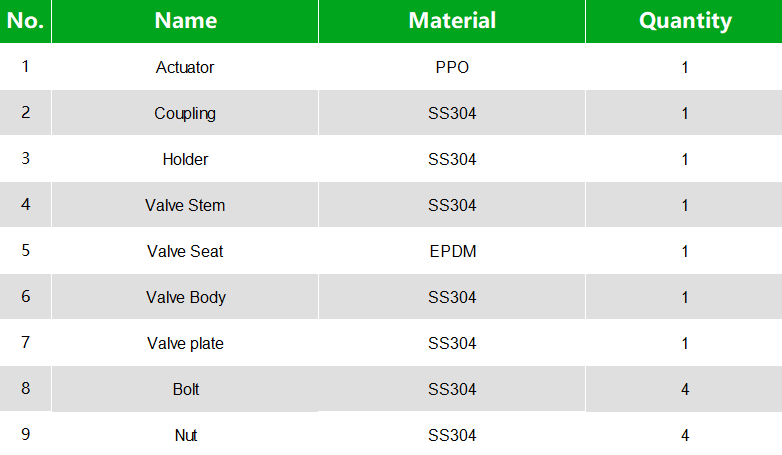Select the quantity cell in the Nut row
Viewport: 782px width, 455px height.
tap(685, 436)
